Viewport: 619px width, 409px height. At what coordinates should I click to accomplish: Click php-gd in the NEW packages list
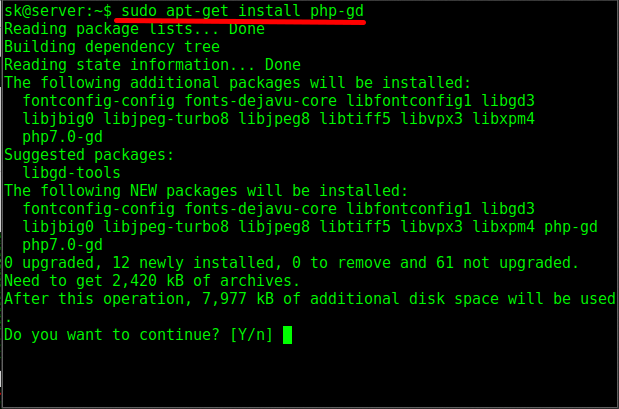[571, 227]
